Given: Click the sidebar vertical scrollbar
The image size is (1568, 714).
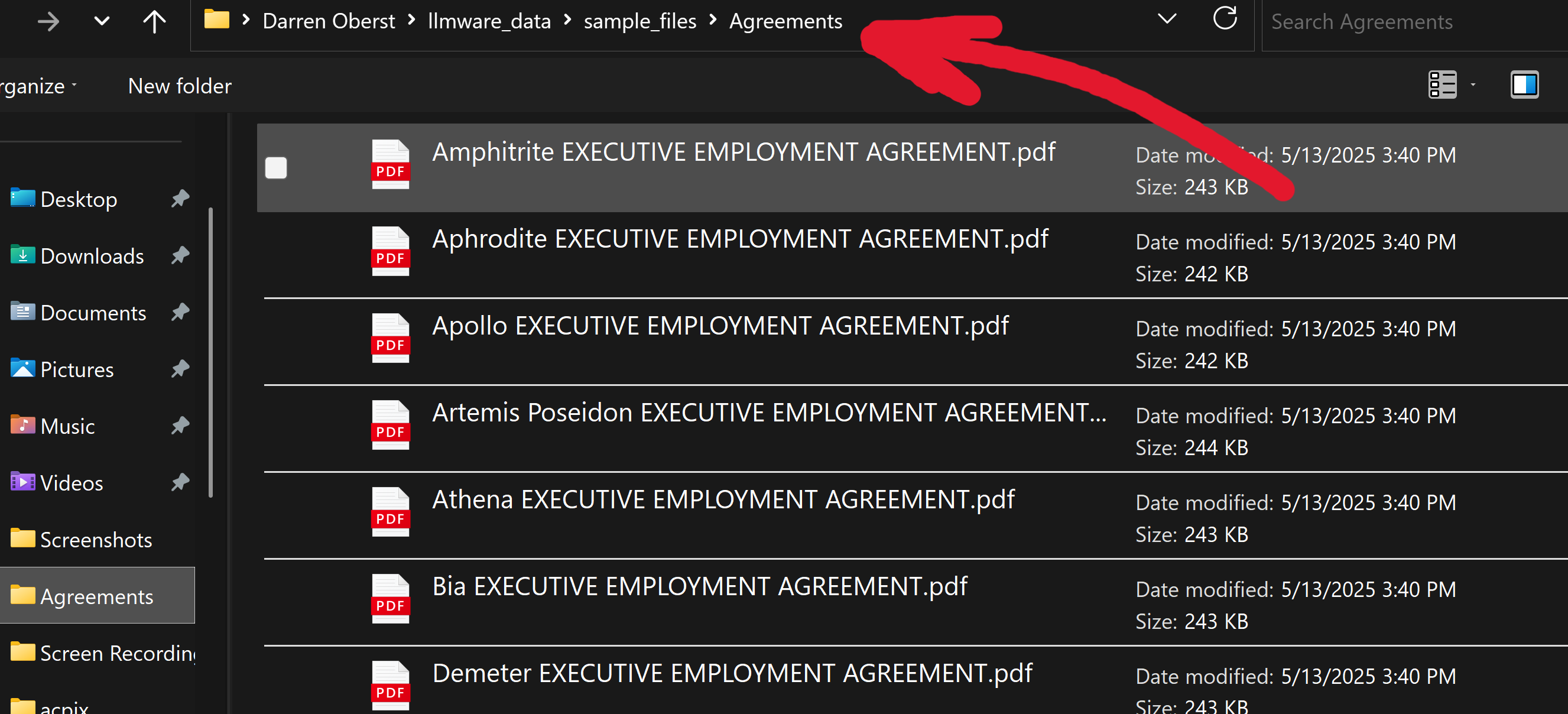Looking at the screenshot, I should 210,353.
